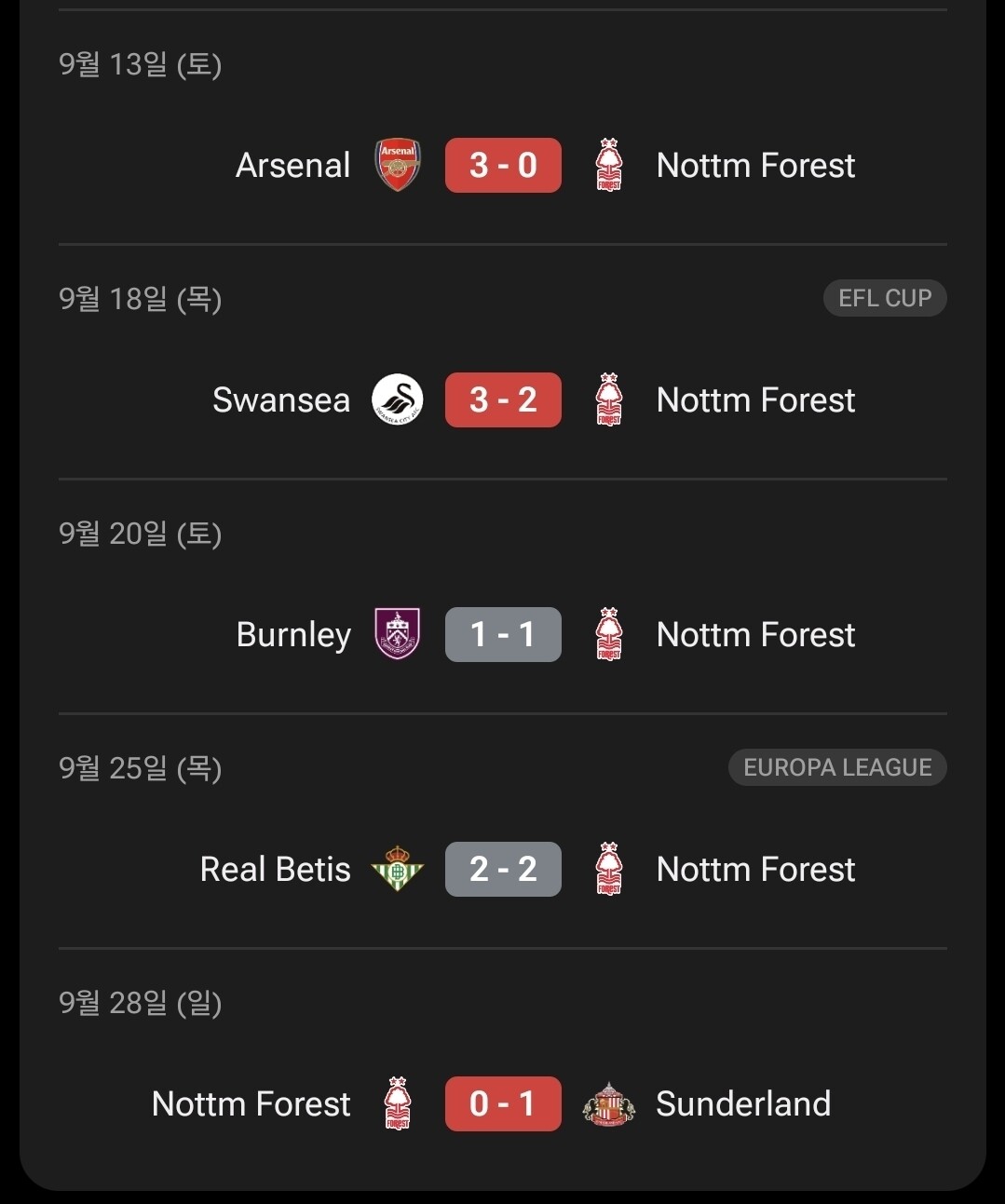Open the Sunderland team name link

pyautogui.click(x=742, y=1103)
